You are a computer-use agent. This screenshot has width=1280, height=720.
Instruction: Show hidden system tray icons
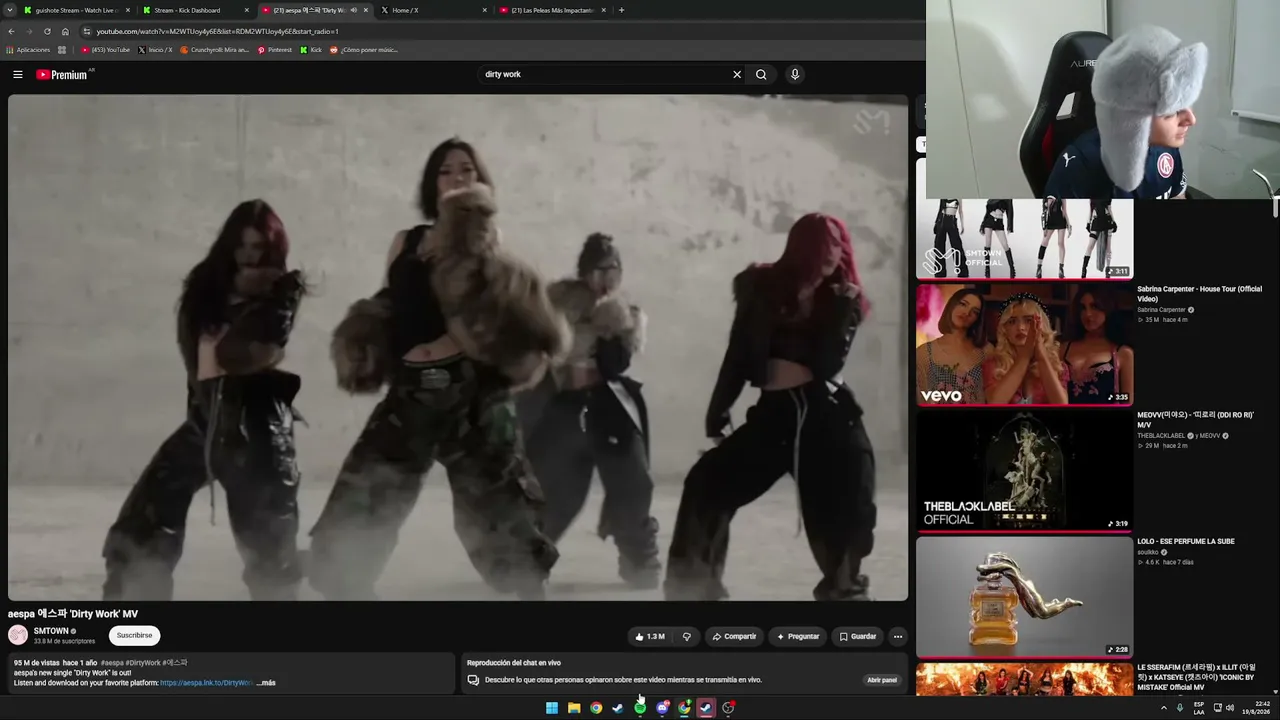pos(1163,708)
